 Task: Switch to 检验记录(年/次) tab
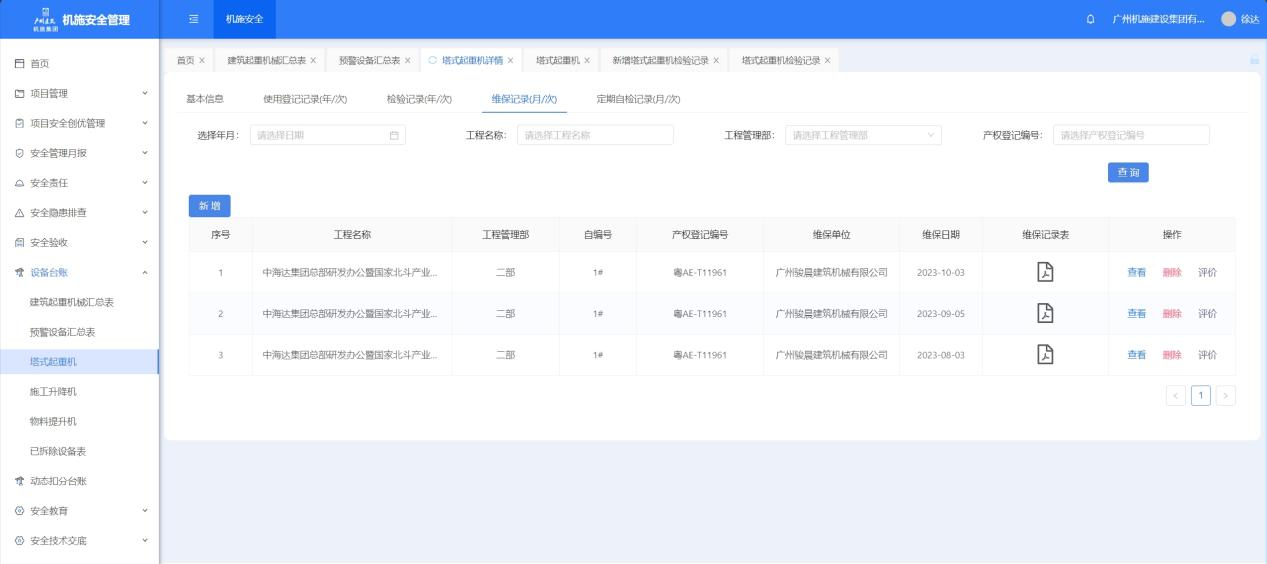(419, 98)
